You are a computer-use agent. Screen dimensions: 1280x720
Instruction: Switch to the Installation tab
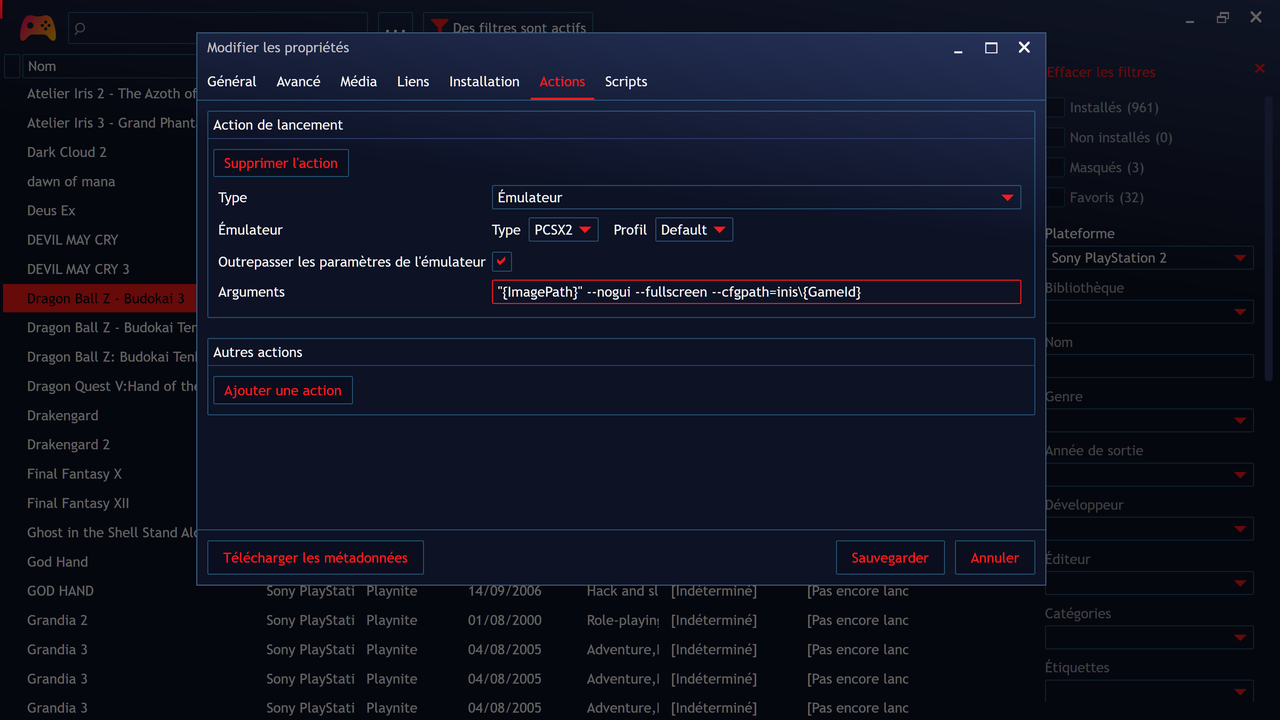pyautogui.click(x=484, y=82)
